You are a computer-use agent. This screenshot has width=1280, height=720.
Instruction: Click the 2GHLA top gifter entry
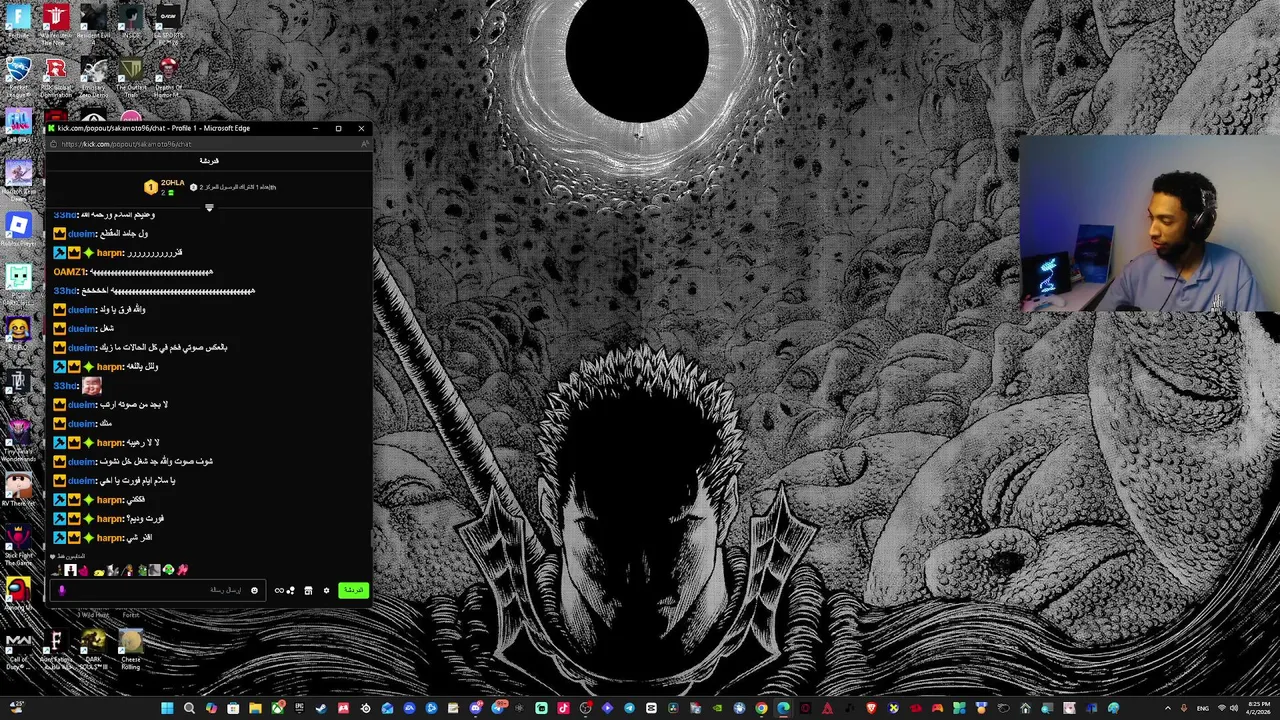pos(164,186)
